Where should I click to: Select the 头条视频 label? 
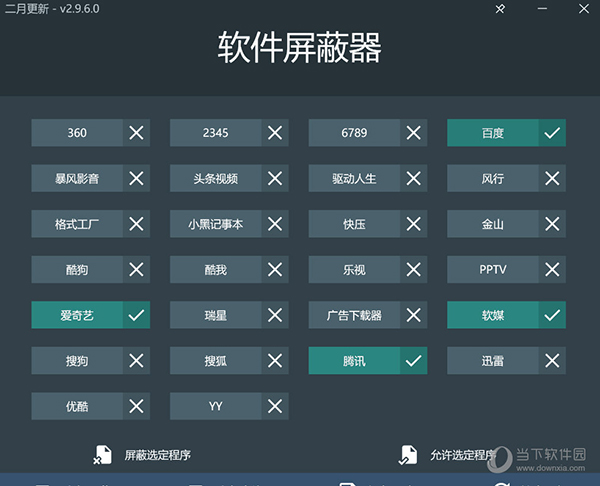click(x=215, y=178)
